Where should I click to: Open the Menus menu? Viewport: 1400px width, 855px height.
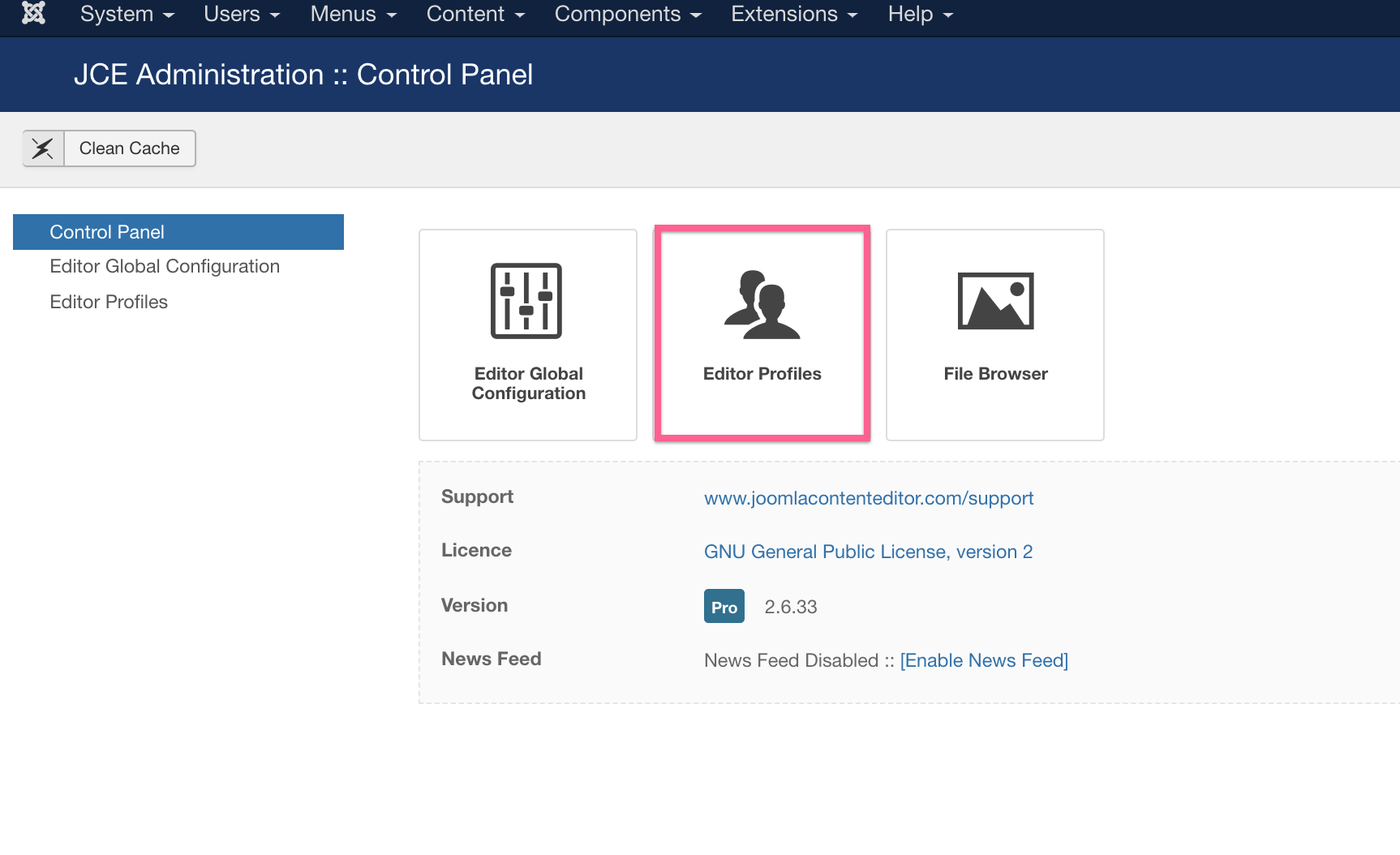tap(354, 14)
